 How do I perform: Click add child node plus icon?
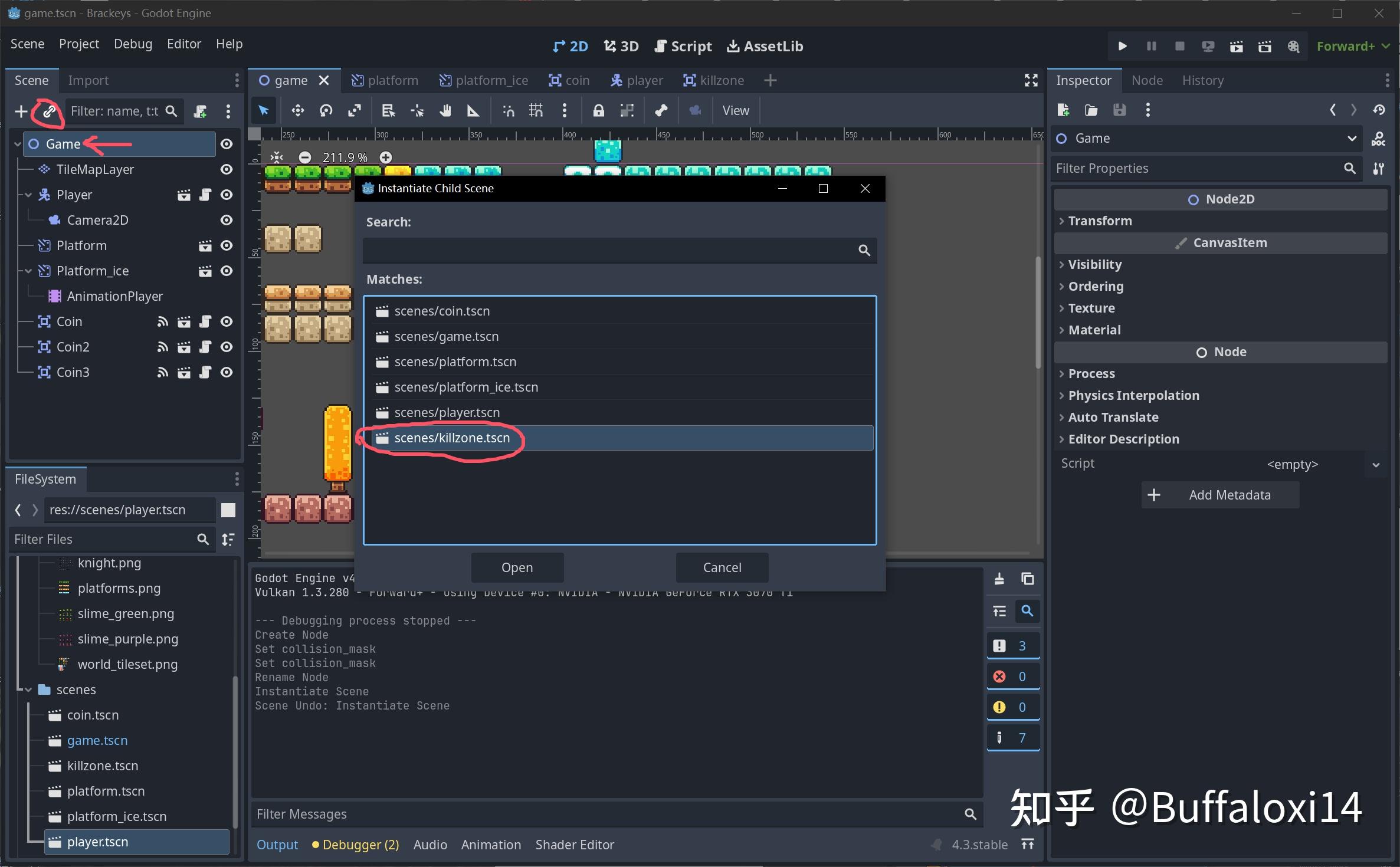(20, 111)
